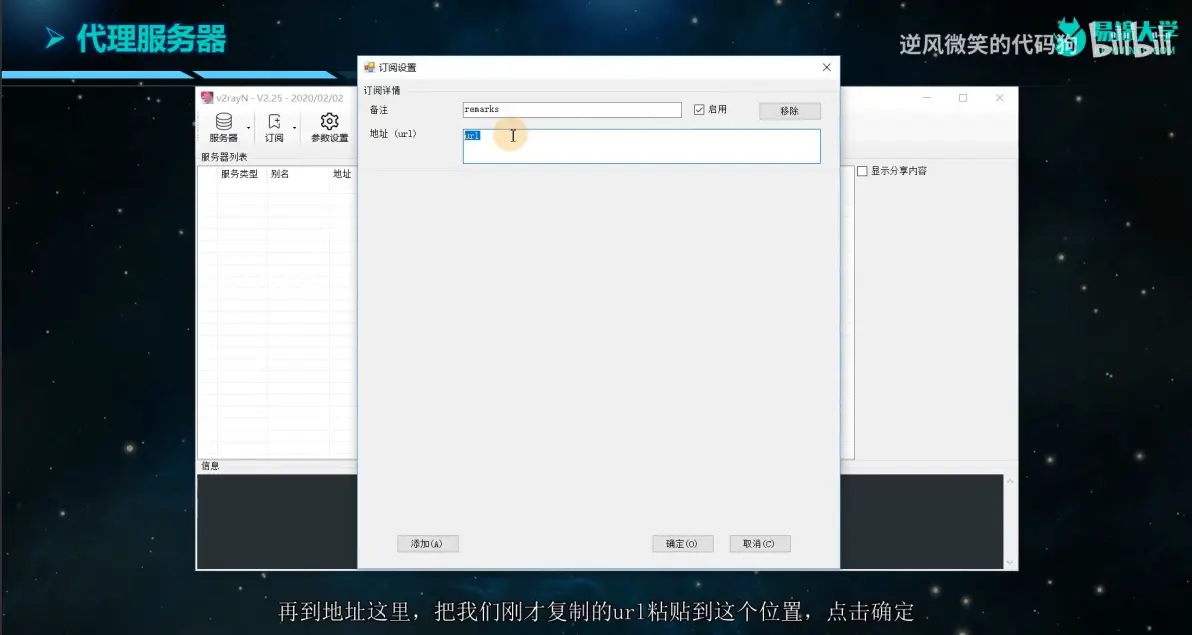The image size is (1192, 635).
Task: Click the v2rayN title bar app icon
Action: [x=207, y=98]
